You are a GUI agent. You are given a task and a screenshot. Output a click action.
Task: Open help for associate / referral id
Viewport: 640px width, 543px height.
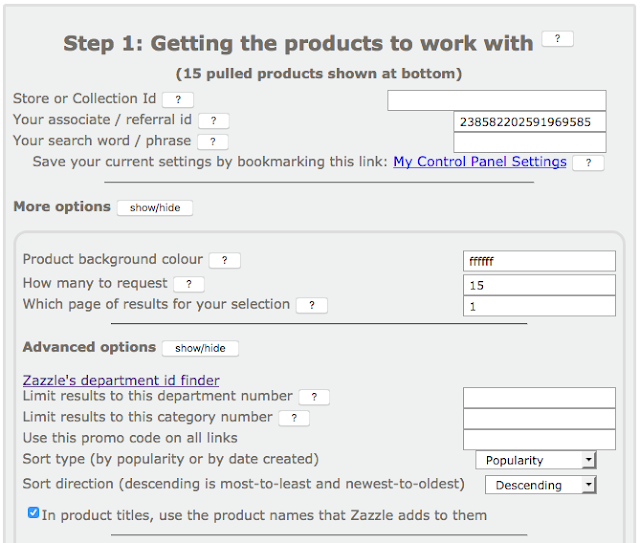(x=214, y=121)
